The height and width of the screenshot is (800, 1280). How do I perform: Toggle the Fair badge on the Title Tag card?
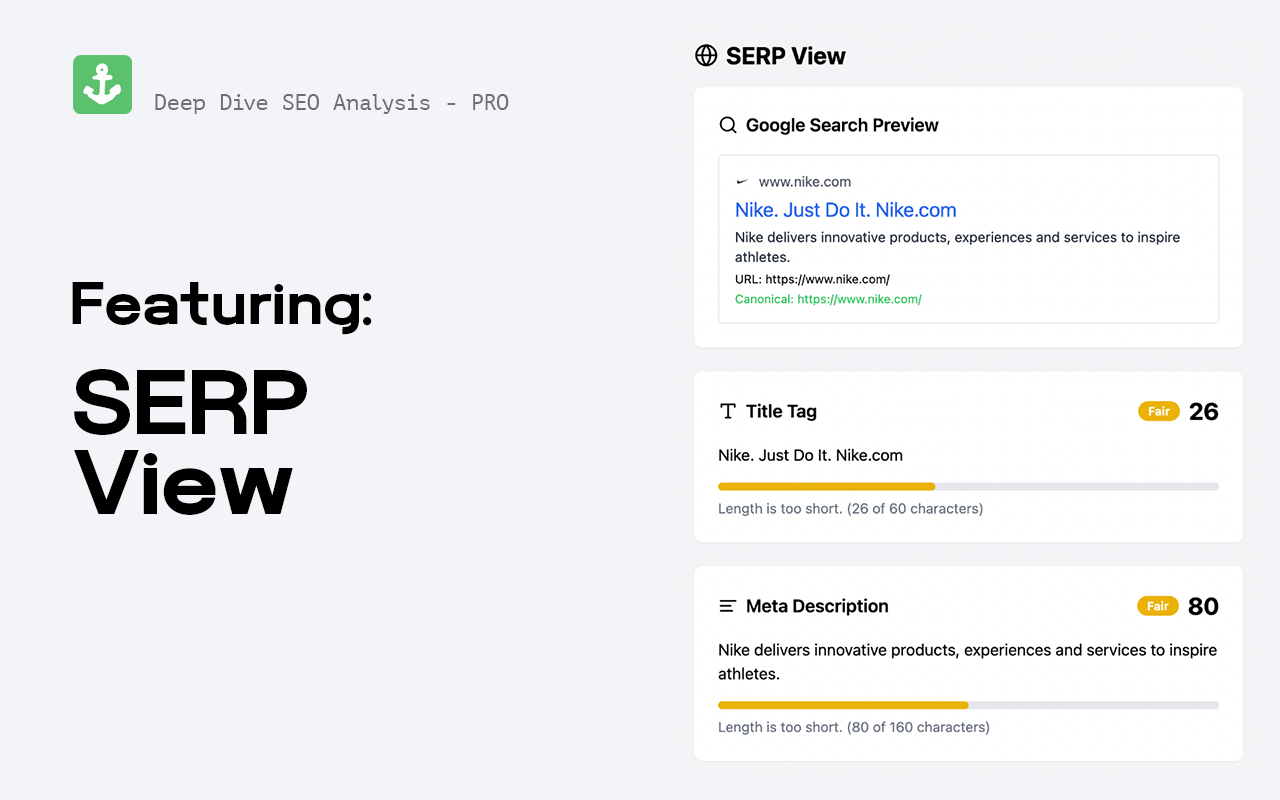[x=1158, y=410]
